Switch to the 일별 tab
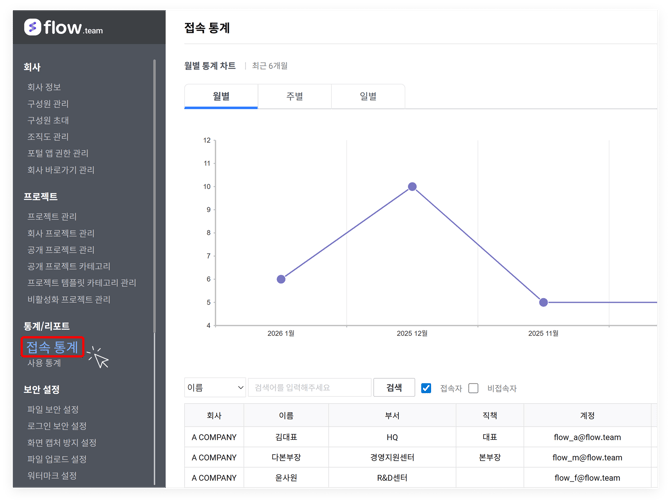Screen dimensions: 670x503 pos(368,97)
